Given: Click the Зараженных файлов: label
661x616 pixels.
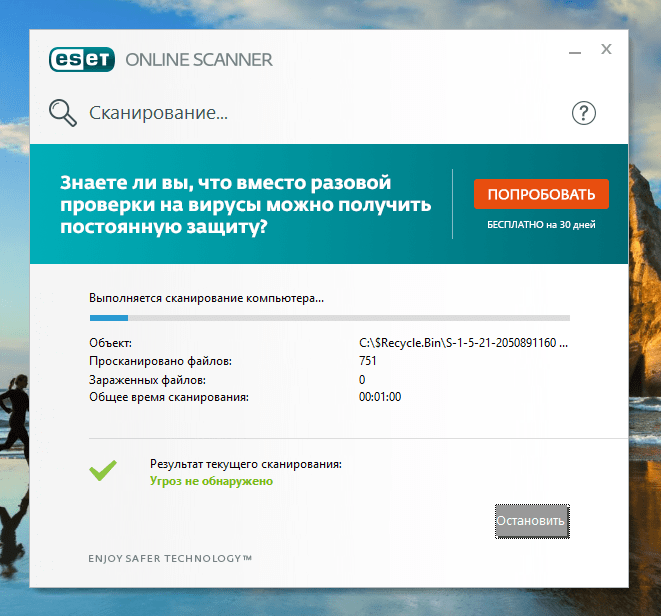Looking at the screenshot, I should pos(148,380).
